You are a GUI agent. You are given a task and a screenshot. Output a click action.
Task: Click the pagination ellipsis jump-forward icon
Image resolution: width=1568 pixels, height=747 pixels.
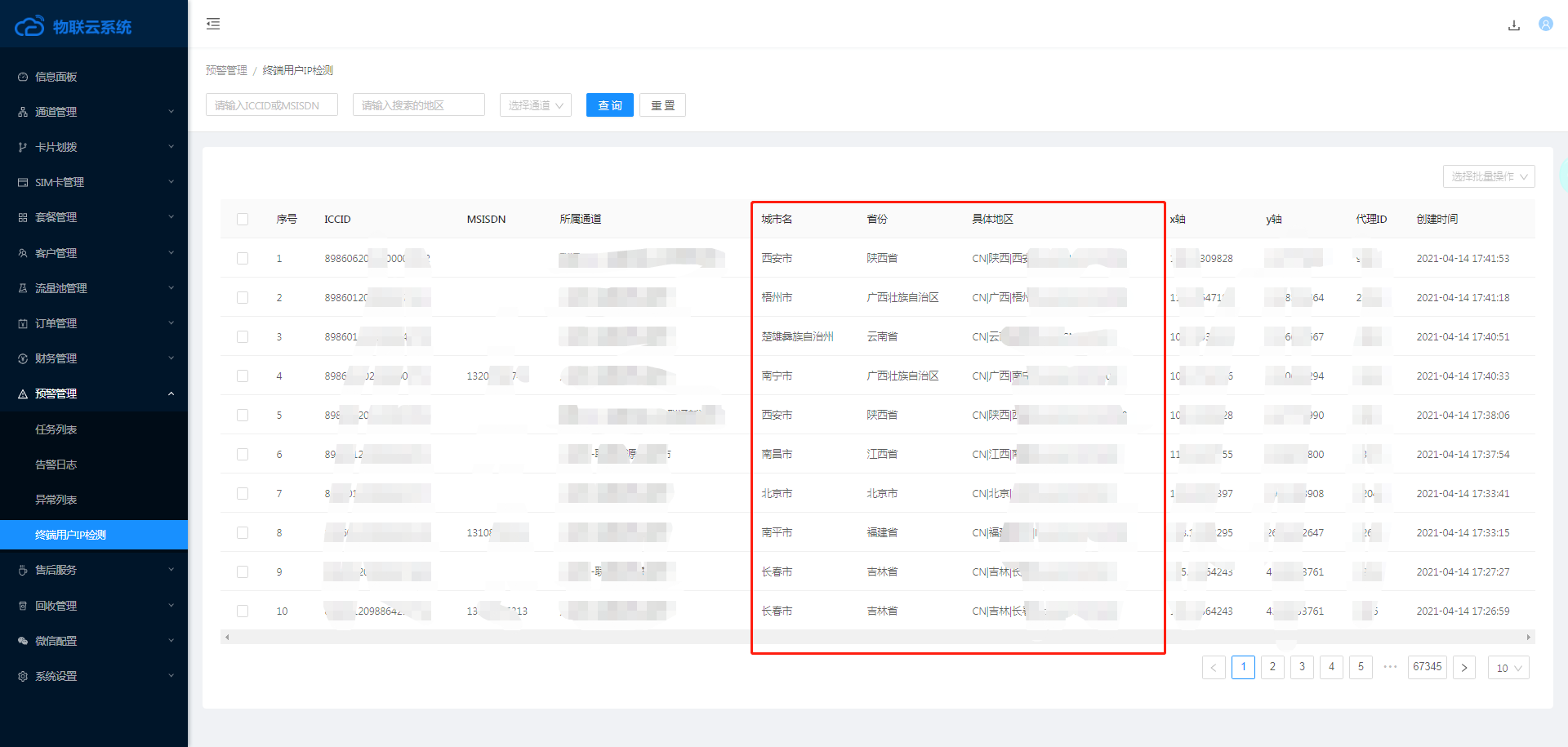1390,667
